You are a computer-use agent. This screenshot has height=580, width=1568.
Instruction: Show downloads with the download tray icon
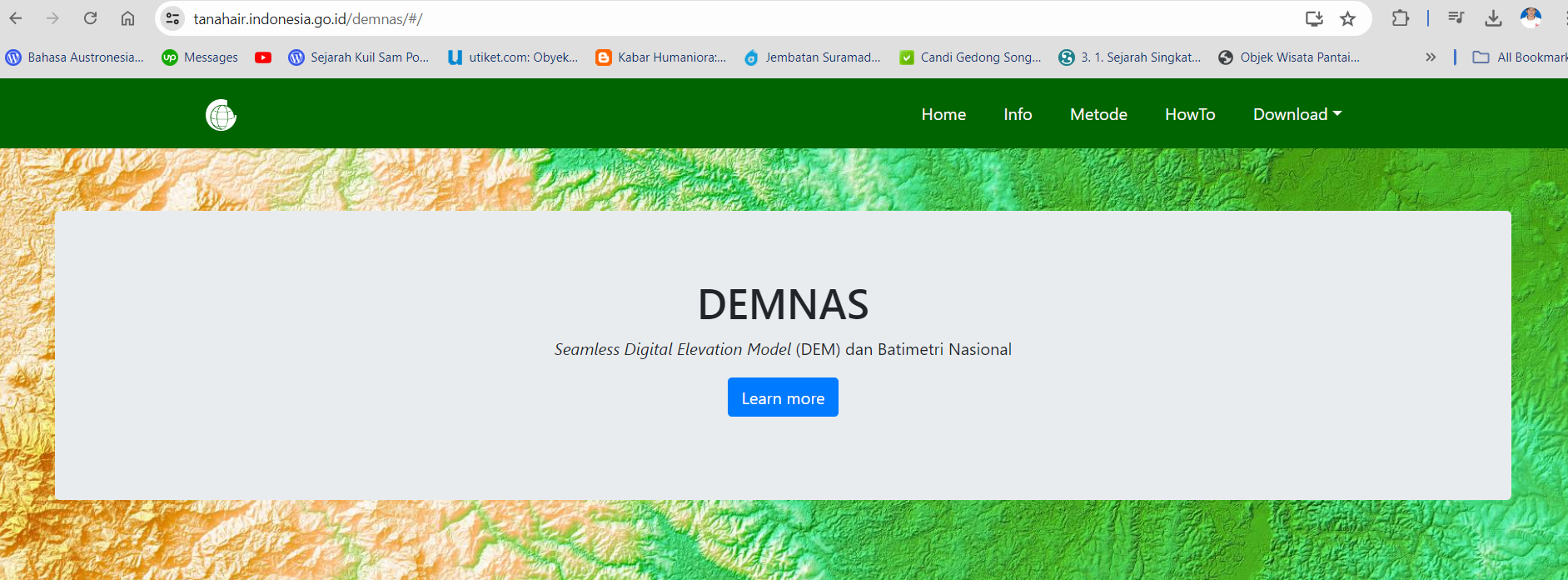click(1493, 18)
